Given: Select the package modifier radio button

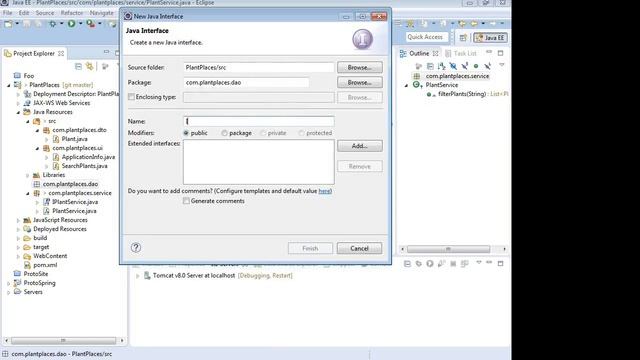Looking at the screenshot, I should coord(224,133).
